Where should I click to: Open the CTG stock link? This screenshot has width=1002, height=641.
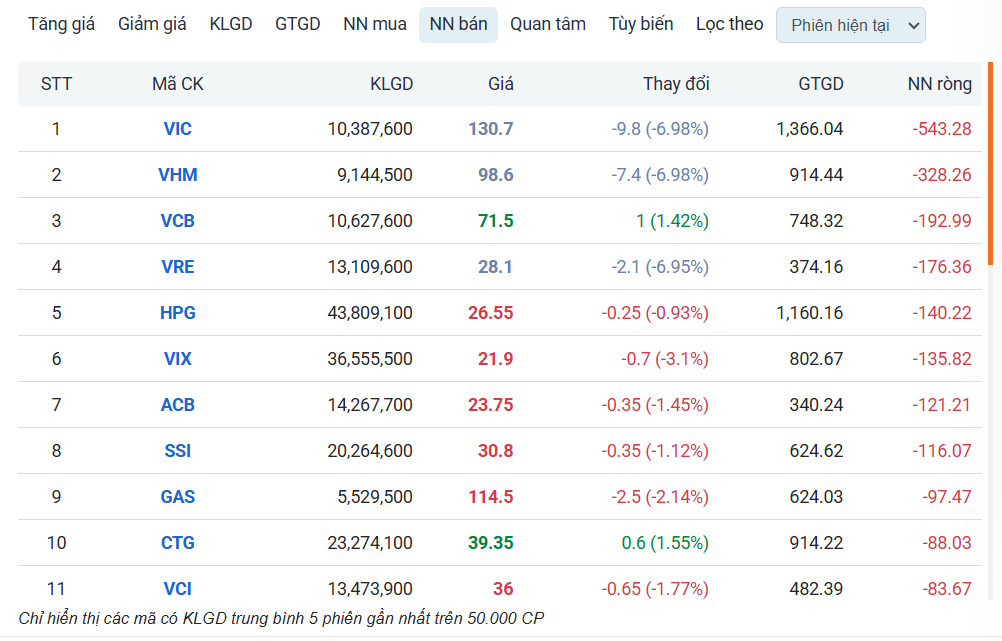[178, 543]
